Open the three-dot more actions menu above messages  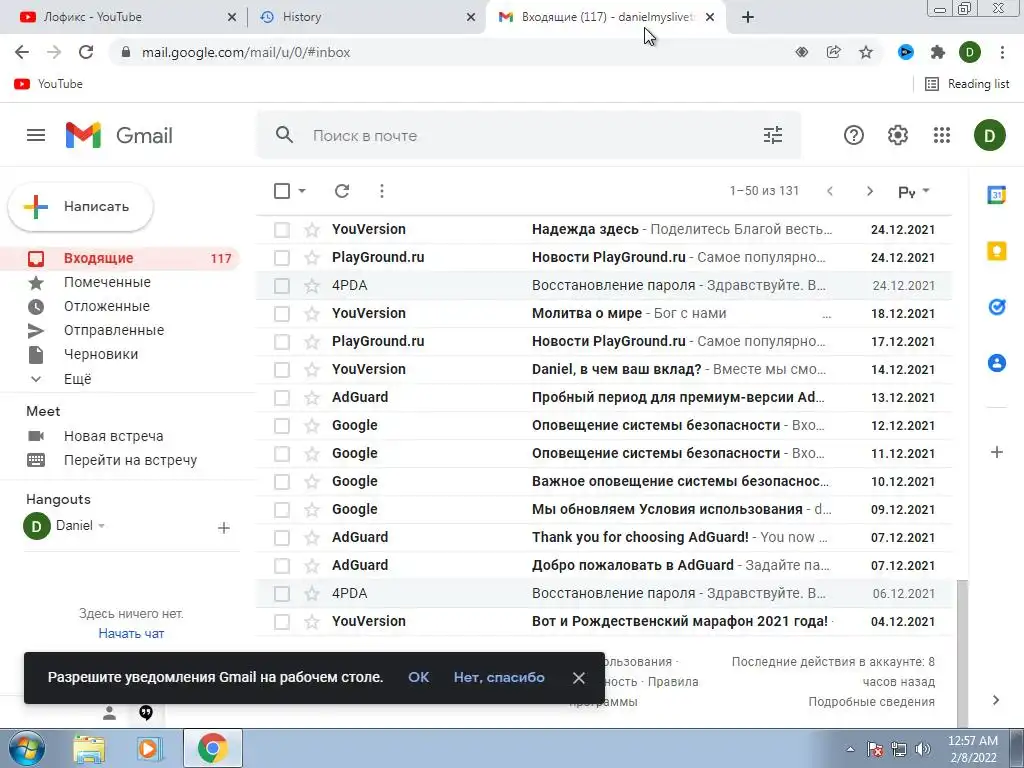pos(381,191)
